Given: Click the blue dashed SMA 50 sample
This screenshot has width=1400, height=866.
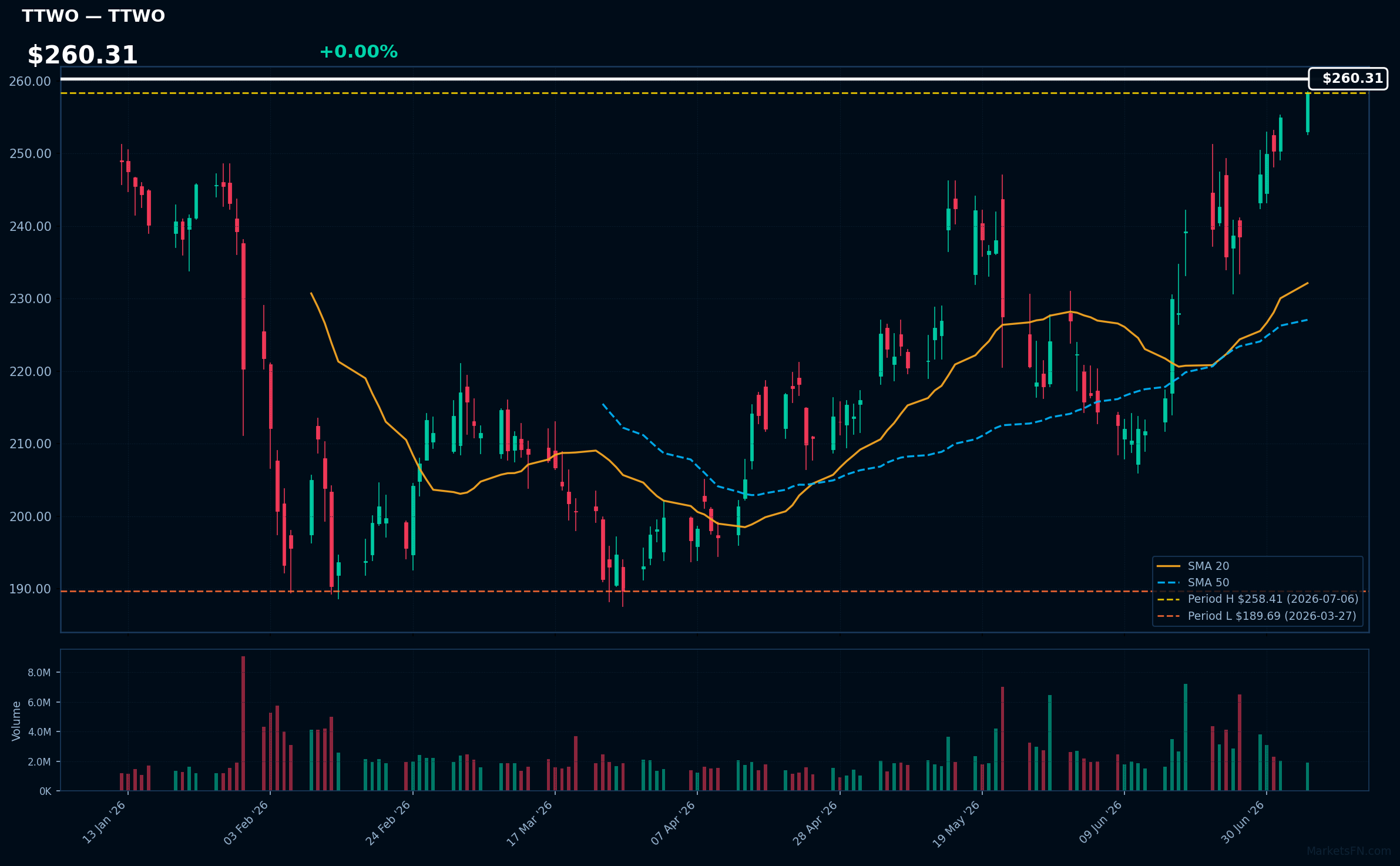Looking at the screenshot, I should click(1169, 583).
